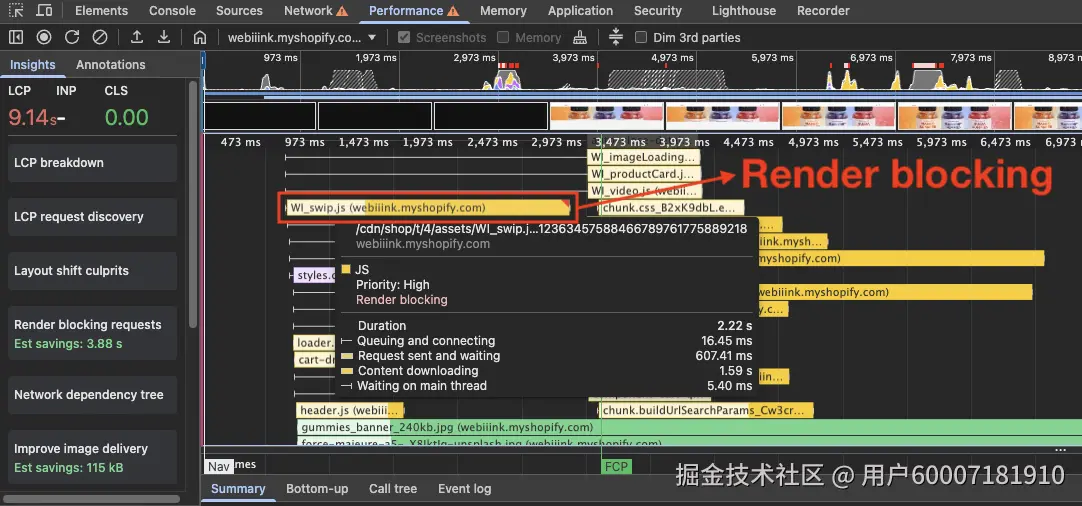The image size is (1082, 506).
Task: Select the Summary bottom tab
Action: pos(238,489)
